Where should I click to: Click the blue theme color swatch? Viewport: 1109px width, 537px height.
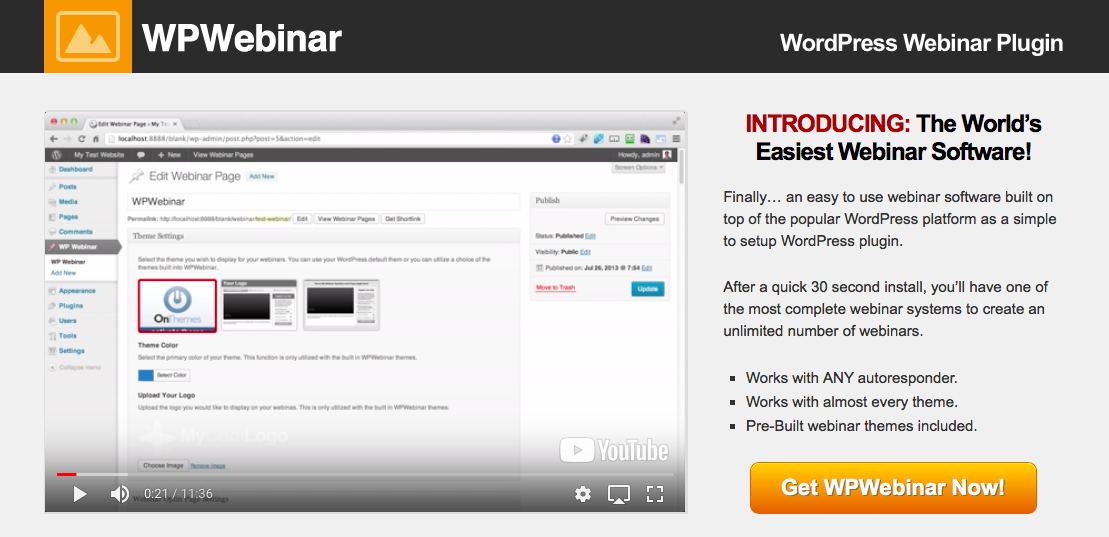tap(146, 376)
